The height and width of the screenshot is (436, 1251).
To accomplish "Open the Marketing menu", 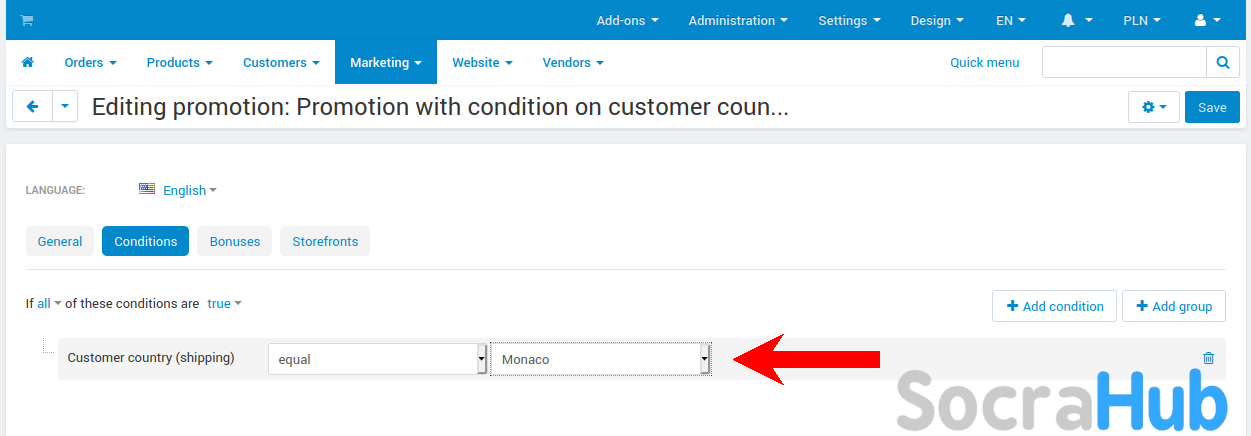I will pos(385,62).
